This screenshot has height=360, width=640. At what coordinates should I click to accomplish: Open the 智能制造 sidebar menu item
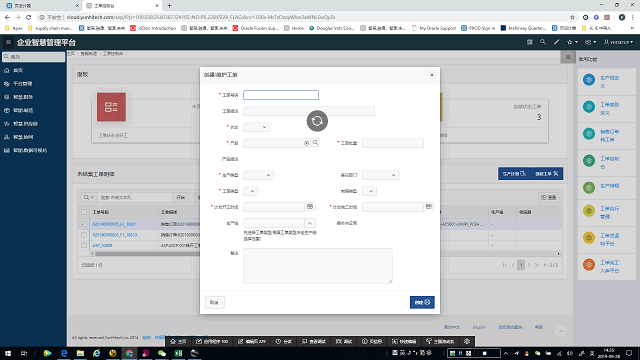pyautogui.click(x=23, y=111)
